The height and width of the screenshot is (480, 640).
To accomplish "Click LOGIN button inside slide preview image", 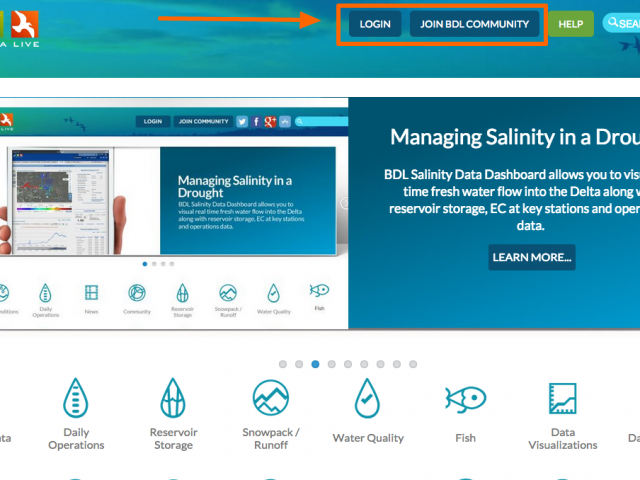I will pos(153,121).
